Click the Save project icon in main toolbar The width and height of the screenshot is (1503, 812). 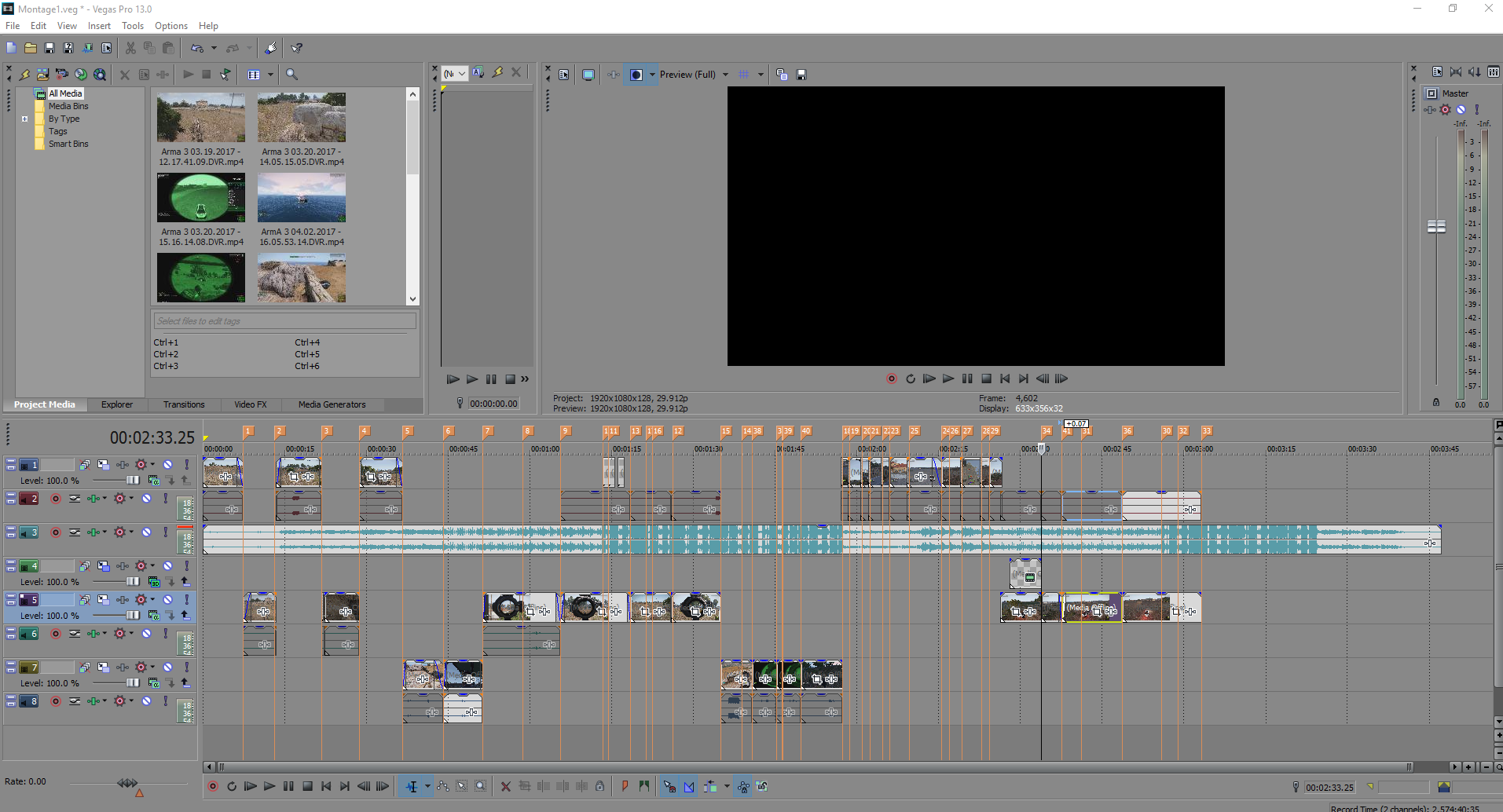49,48
